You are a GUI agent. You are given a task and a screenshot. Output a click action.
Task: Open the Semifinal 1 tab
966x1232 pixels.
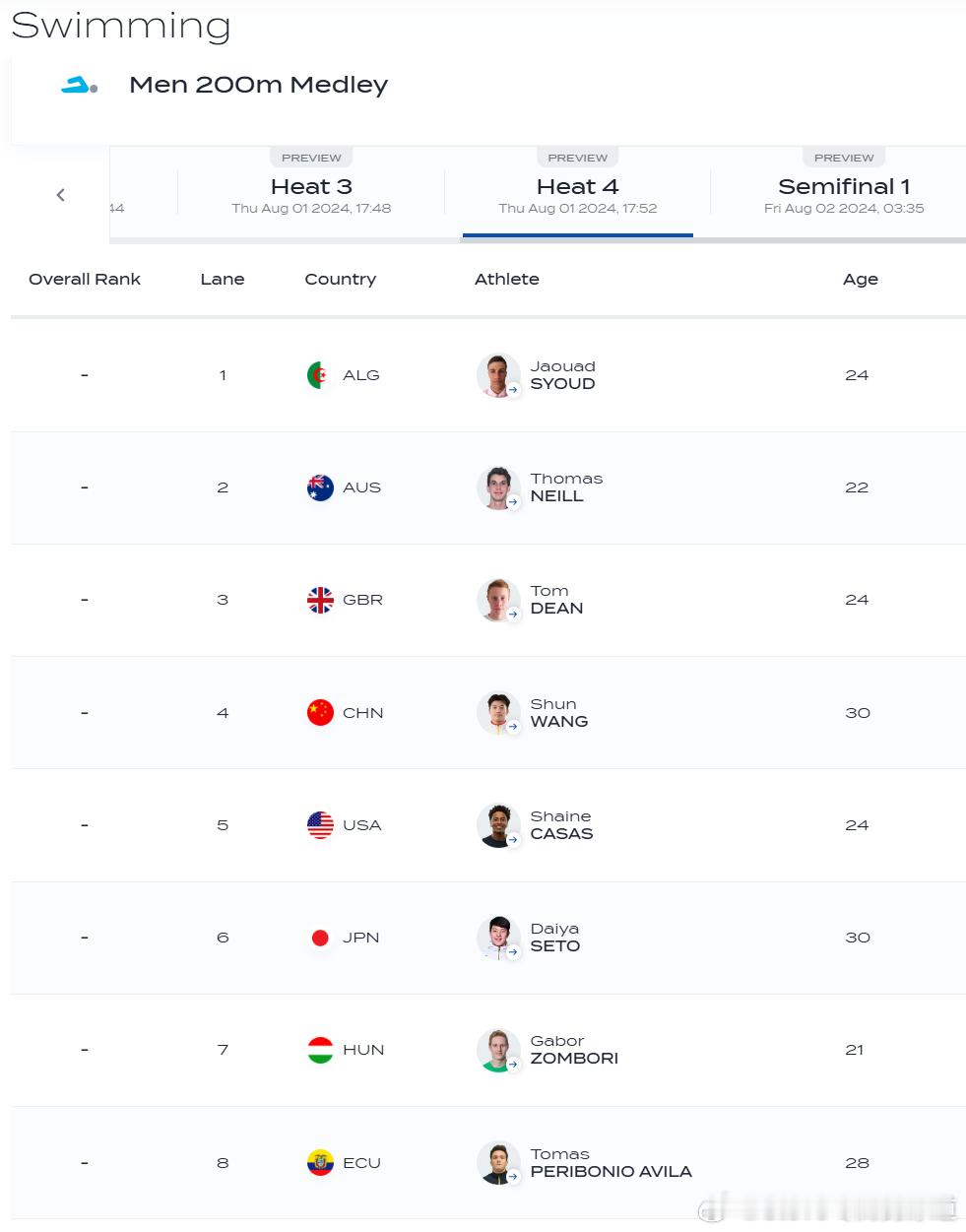(844, 195)
